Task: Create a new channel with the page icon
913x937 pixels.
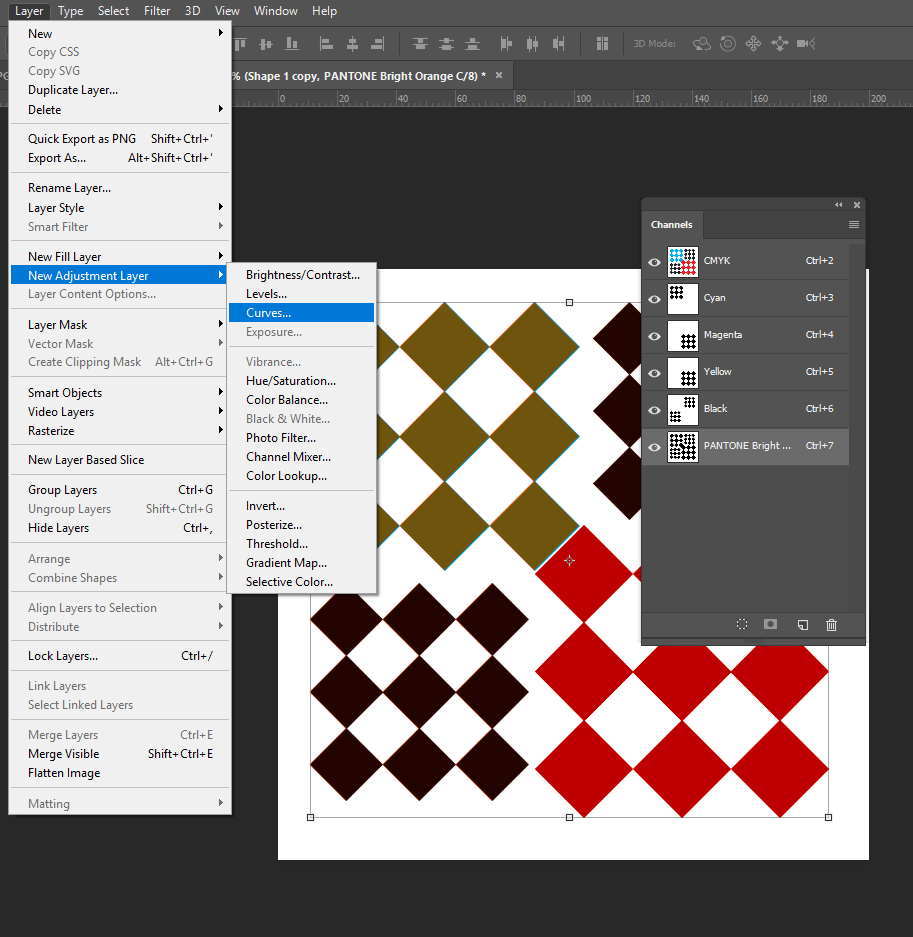Action: [x=802, y=624]
